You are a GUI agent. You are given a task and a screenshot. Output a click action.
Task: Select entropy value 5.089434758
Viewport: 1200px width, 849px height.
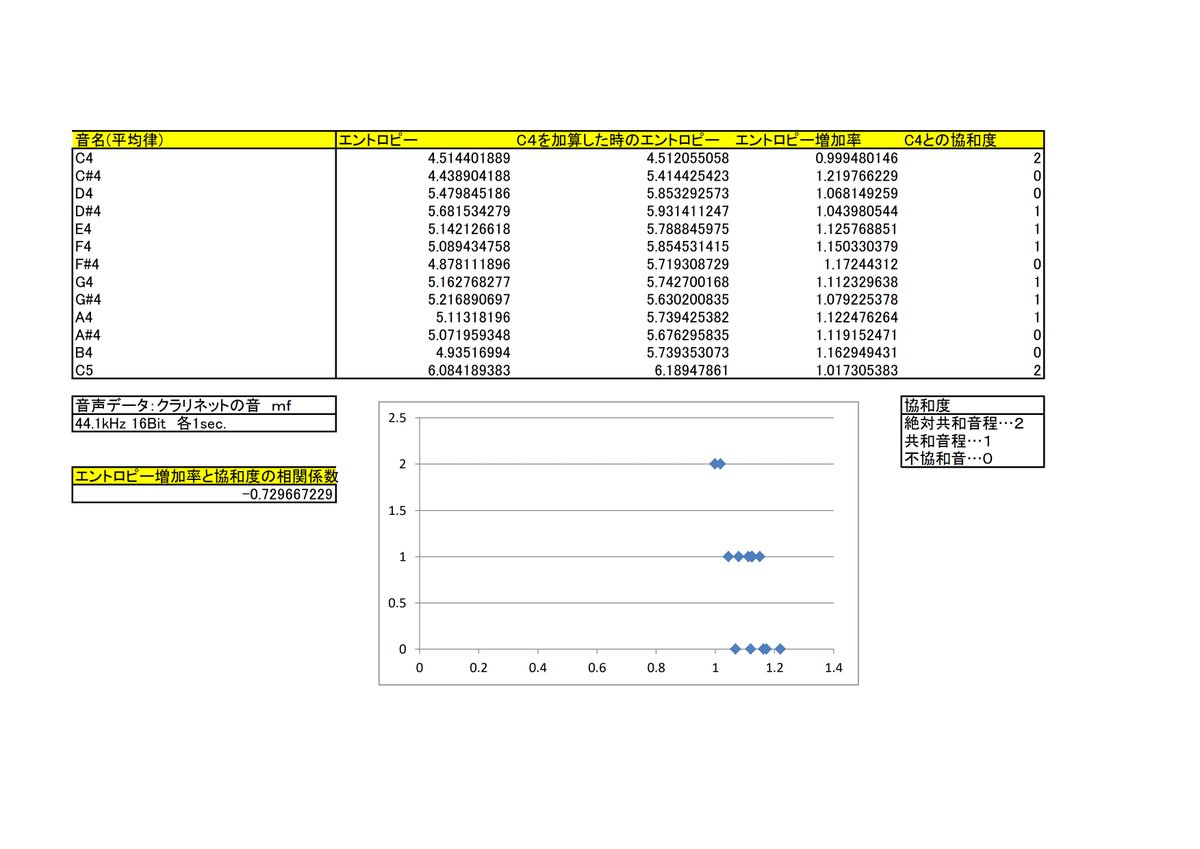point(469,246)
